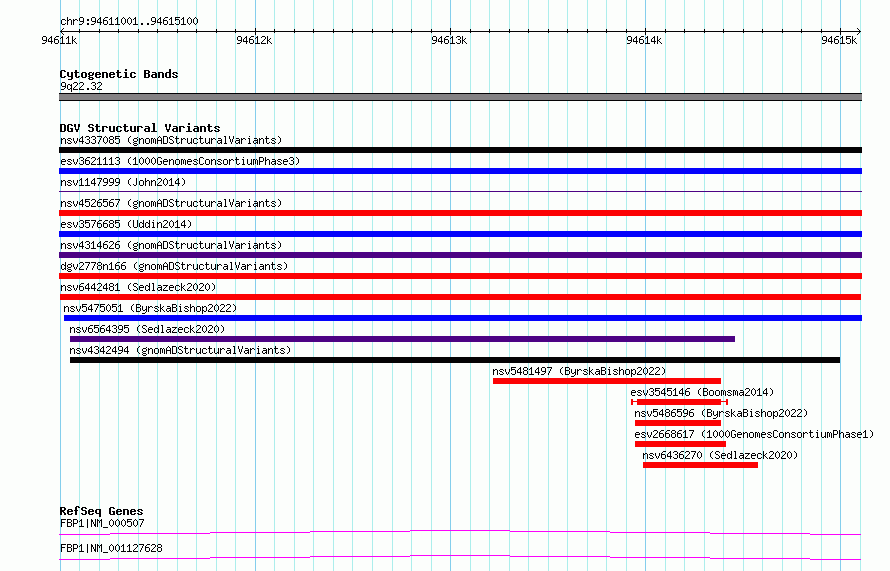This screenshot has width=890, height=571.
Task: Click the nsv5475051 ByrskaBishop2022 blue bar
Action: click(463, 318)
